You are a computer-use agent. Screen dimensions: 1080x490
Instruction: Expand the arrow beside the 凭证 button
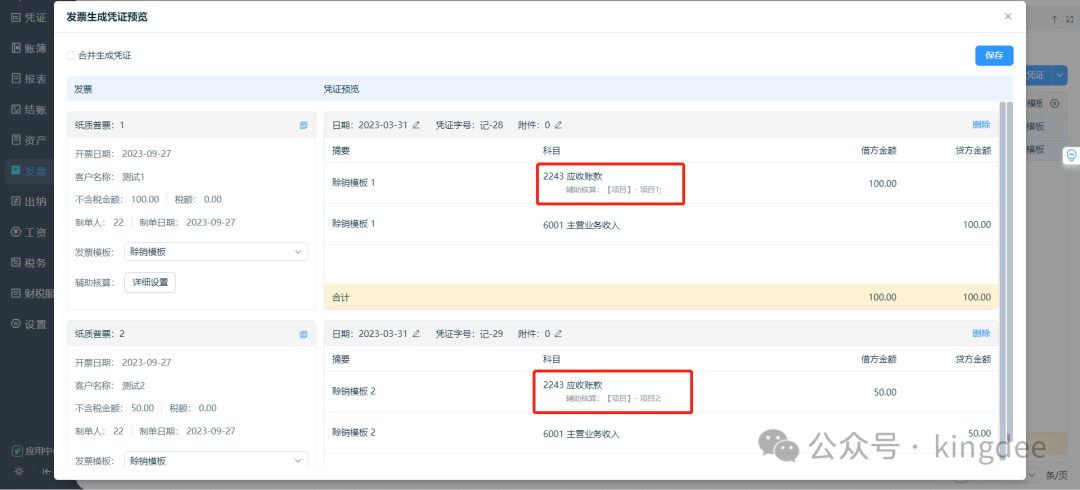(1060, 75)
